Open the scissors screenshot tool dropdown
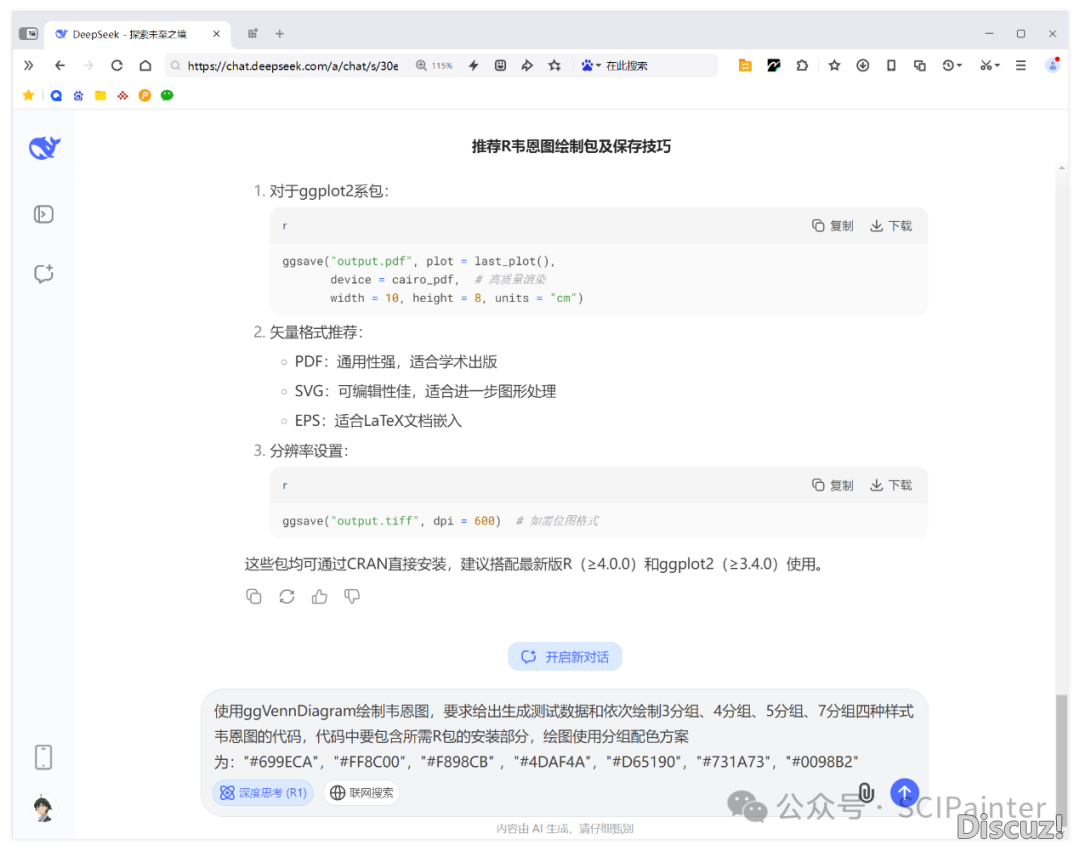Viewport: 1080px width, 851px height. (x=990, y=65)
